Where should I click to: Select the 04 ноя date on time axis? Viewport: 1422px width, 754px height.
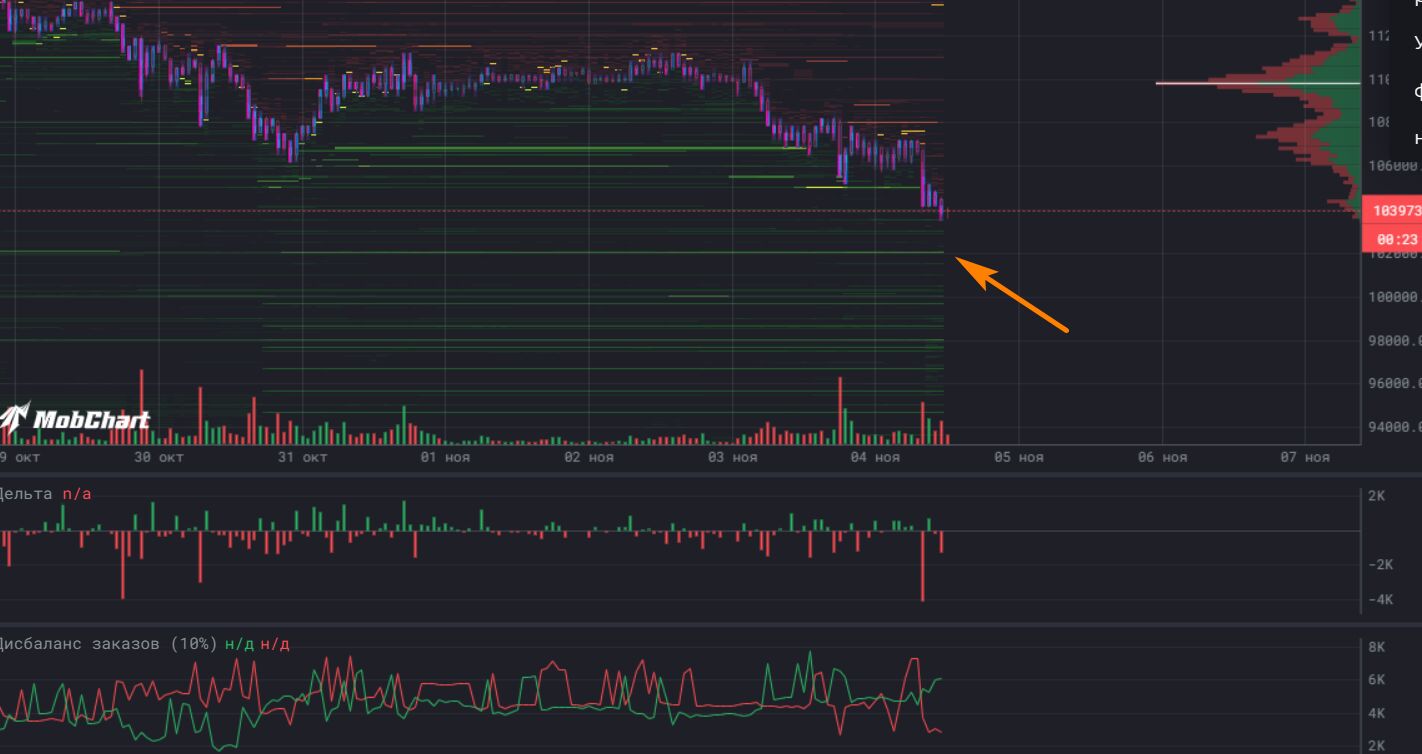coord(874,457)
